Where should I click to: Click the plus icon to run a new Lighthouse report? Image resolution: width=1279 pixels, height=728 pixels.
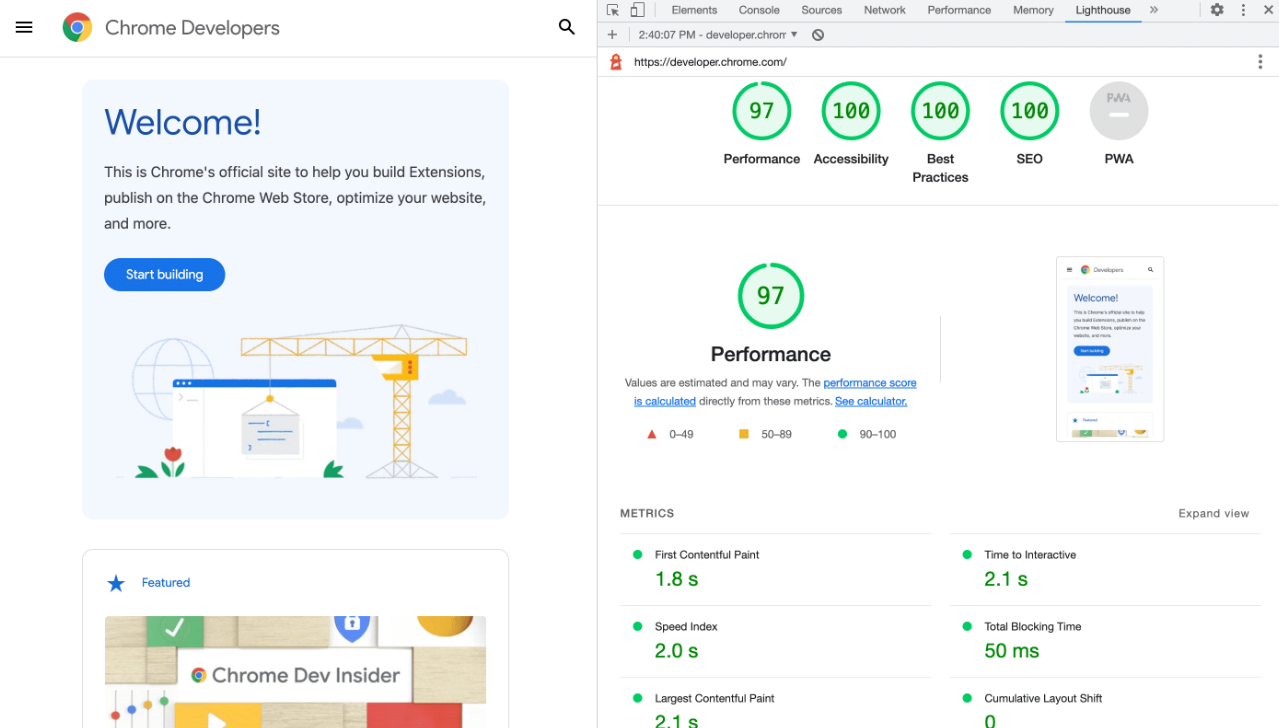click(612, 33)
